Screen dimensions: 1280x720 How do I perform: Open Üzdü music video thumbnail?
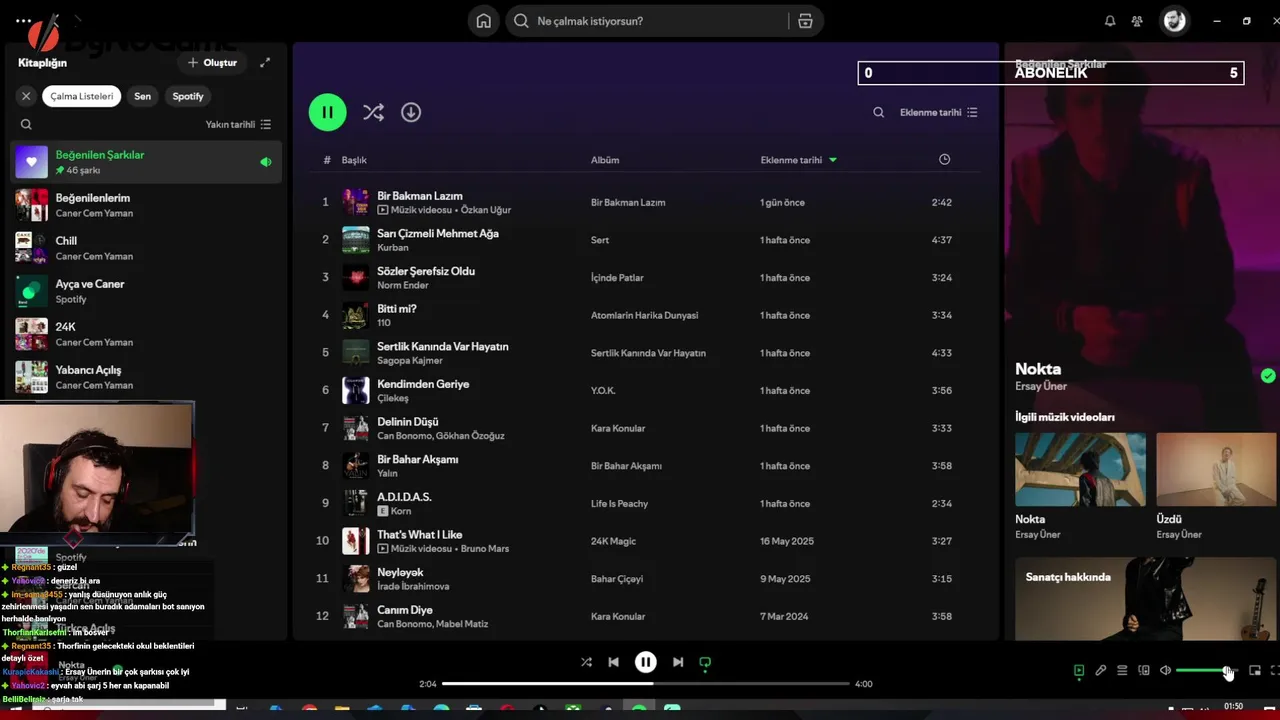1218,469
